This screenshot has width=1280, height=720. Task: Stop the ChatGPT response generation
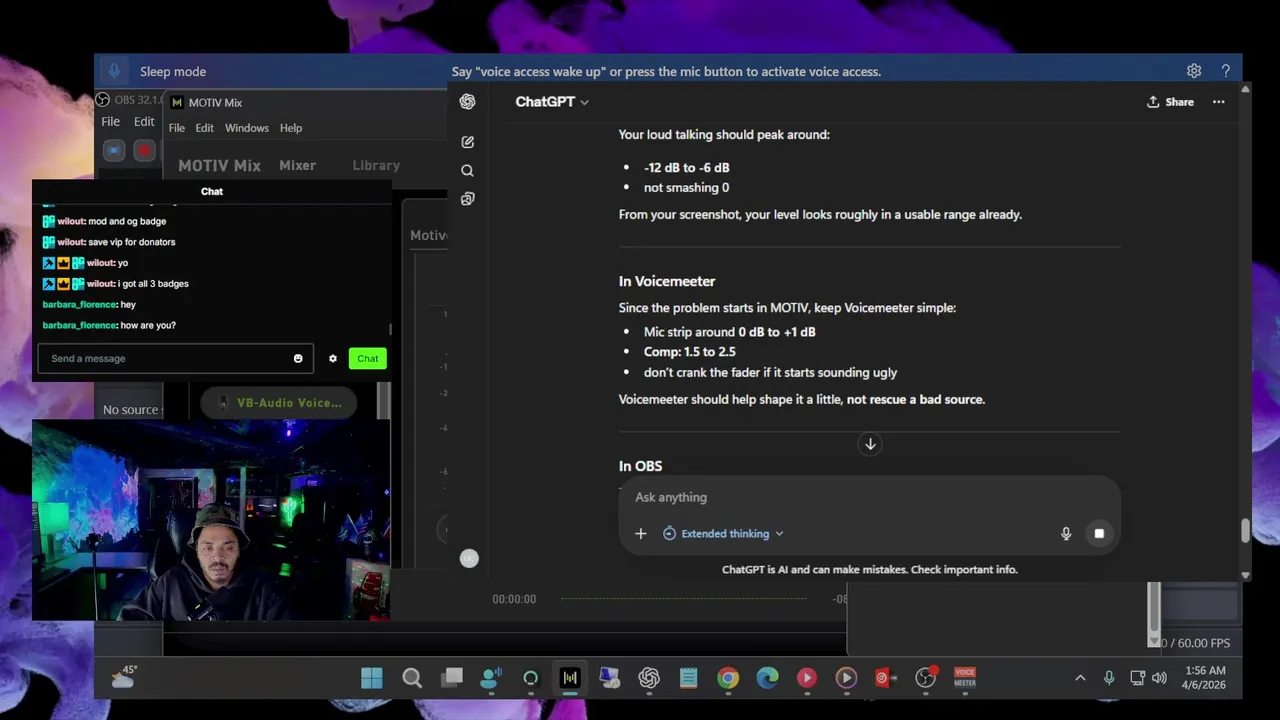coord(1099,534)
